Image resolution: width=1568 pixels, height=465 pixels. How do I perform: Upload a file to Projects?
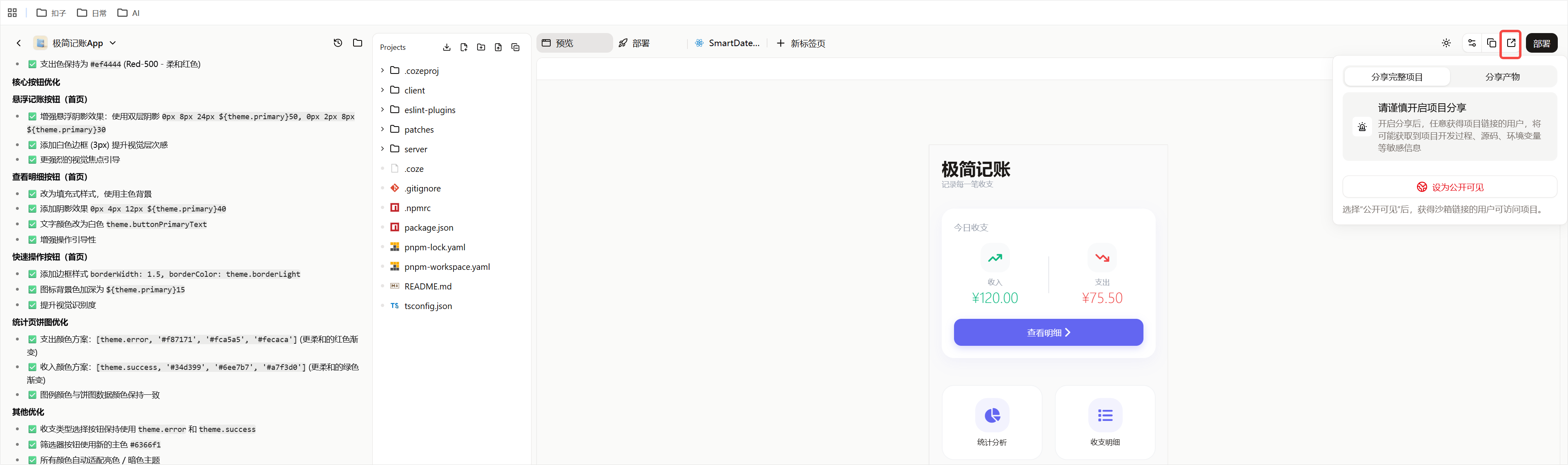pyautogui.click(x=498, y=47)
